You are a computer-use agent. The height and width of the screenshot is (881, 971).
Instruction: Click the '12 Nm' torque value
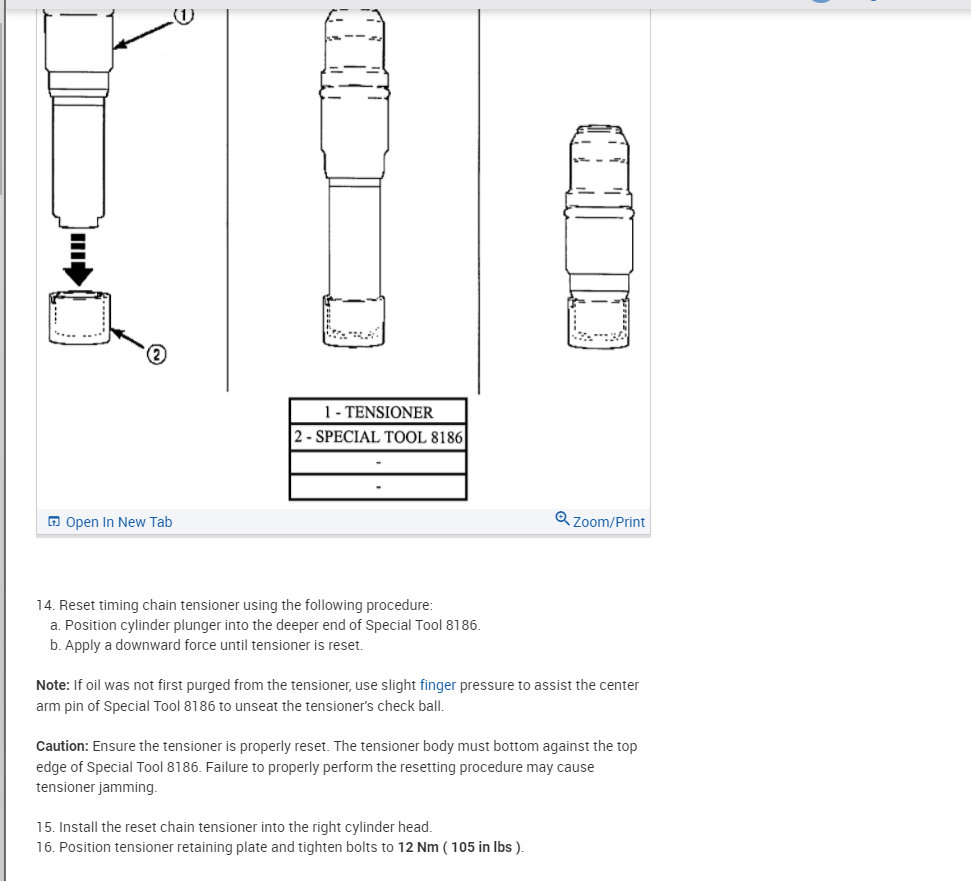coord(417,847)
